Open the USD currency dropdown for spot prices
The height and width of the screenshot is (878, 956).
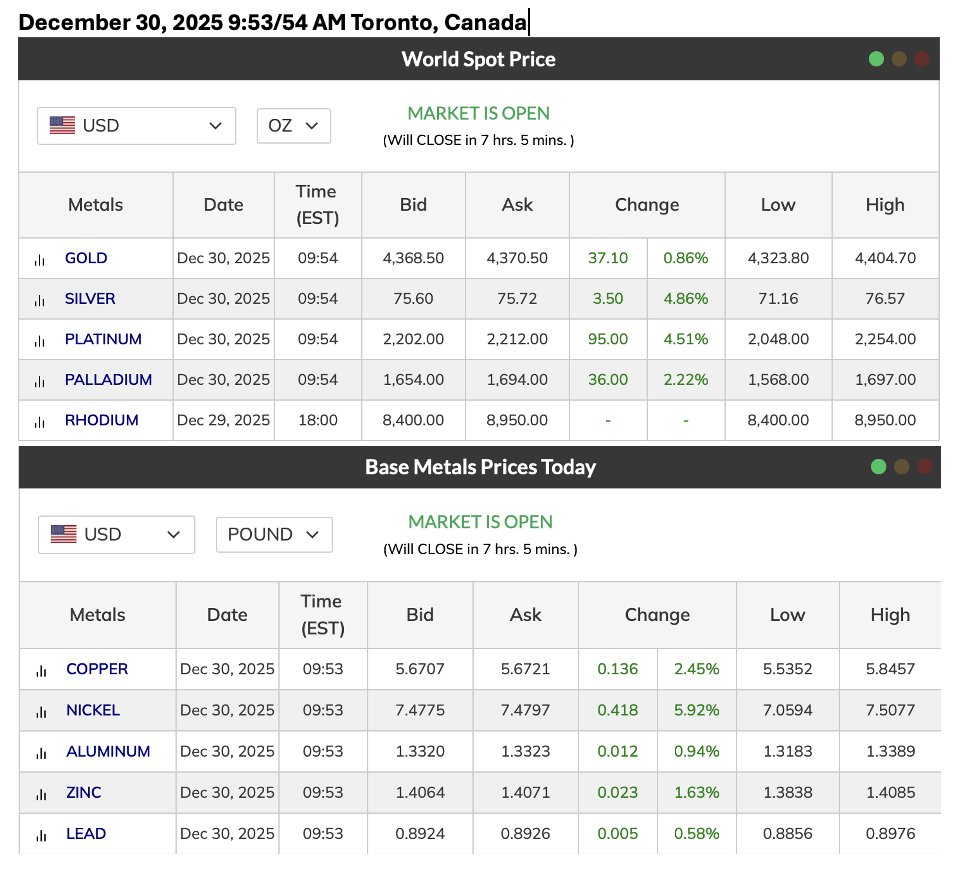135,125
